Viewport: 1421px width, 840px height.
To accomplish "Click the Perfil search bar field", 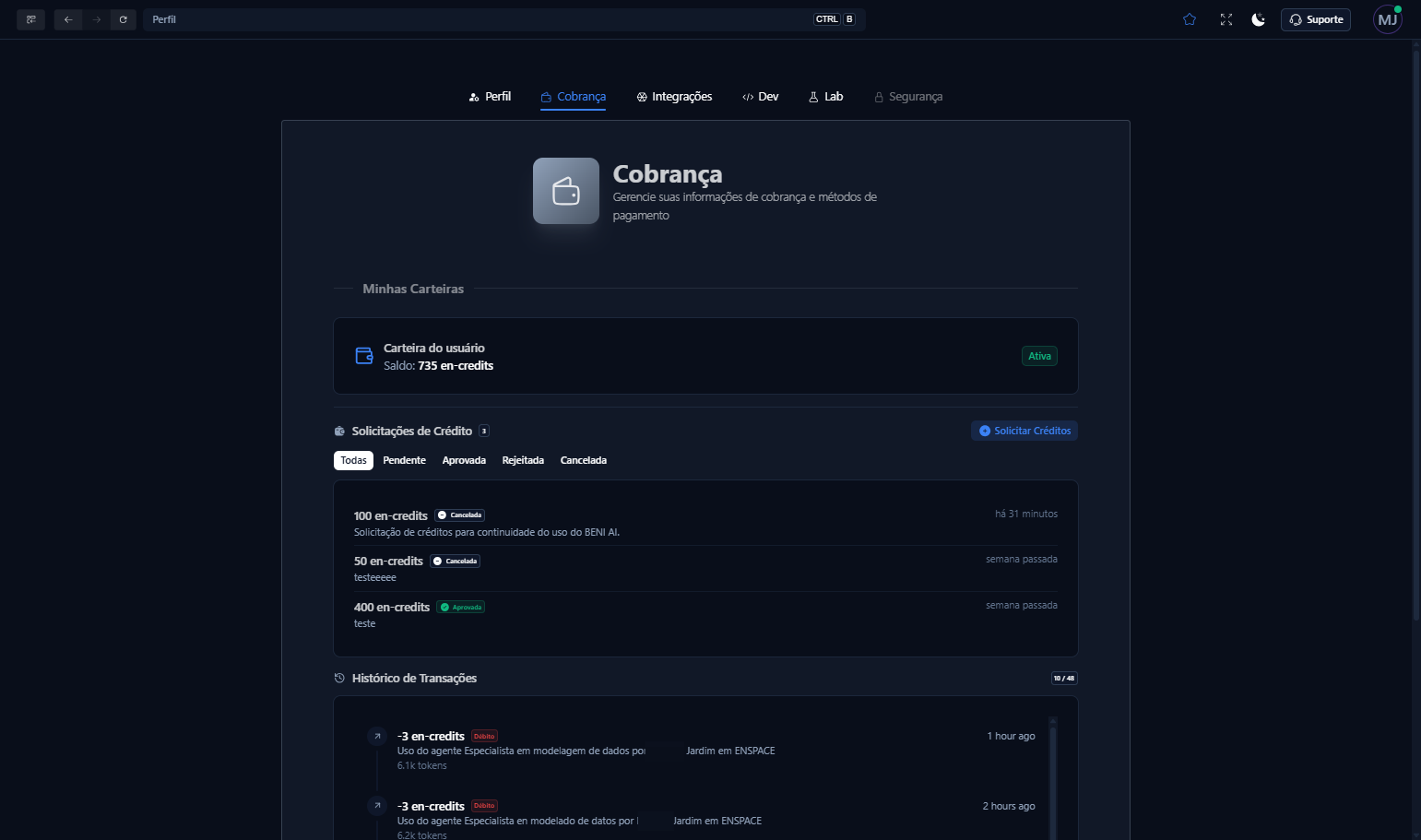I will pyautogui.click(x=503, y=19).
